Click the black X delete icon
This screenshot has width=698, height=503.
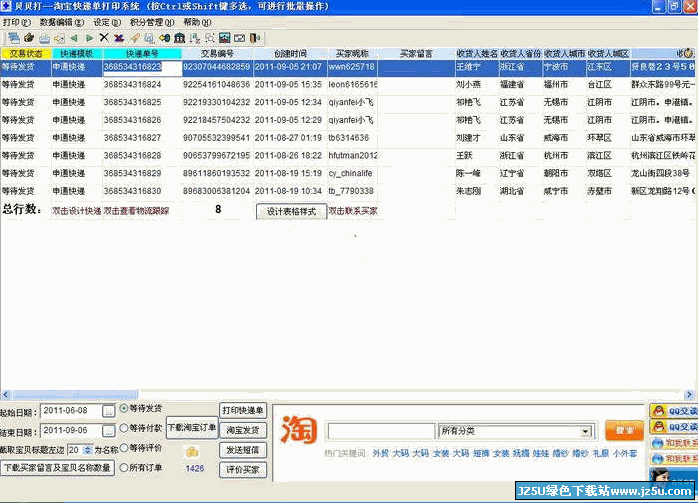(104, 37)
